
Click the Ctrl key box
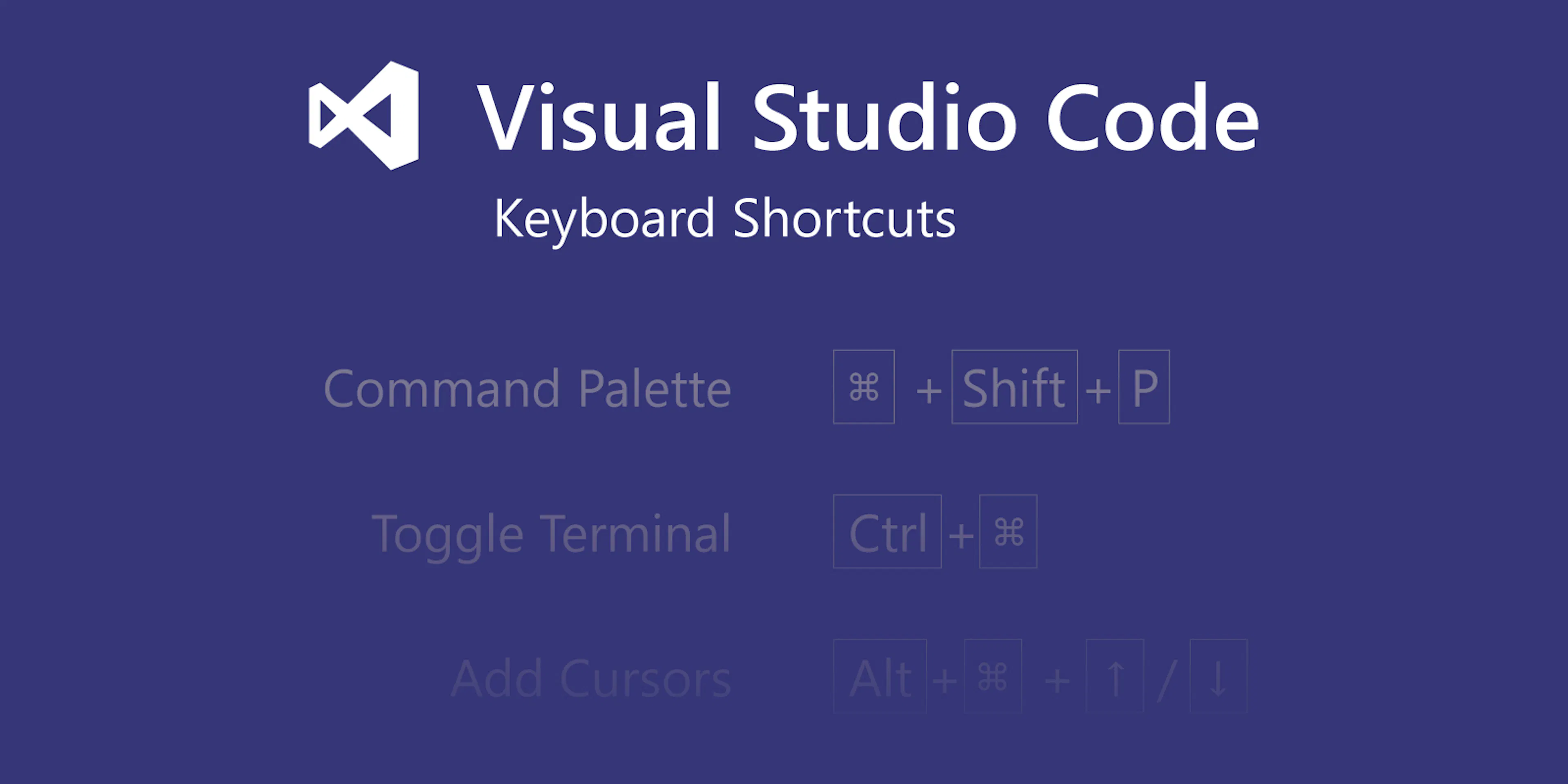[x=887, y=531]
